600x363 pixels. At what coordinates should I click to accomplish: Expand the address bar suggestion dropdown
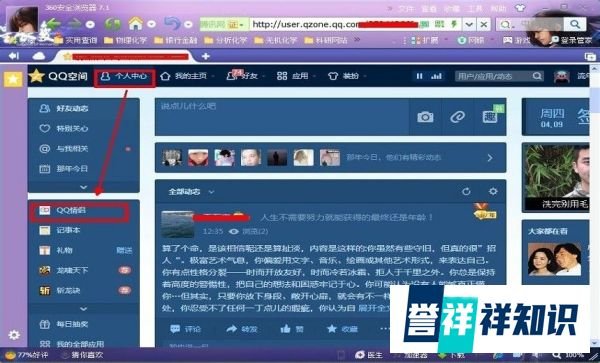click(469, 24)
